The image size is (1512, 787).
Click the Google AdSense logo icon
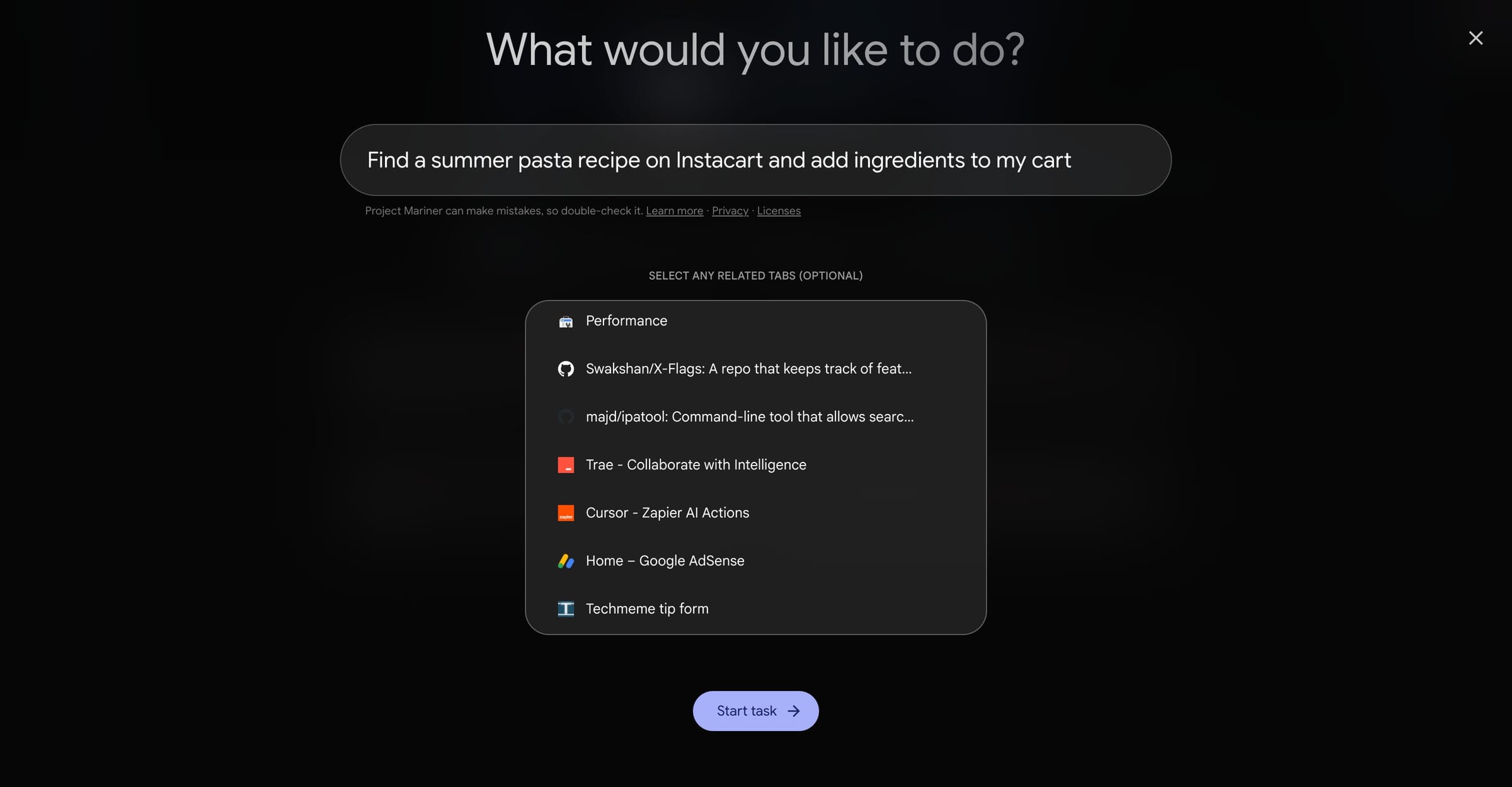[566, 561]
